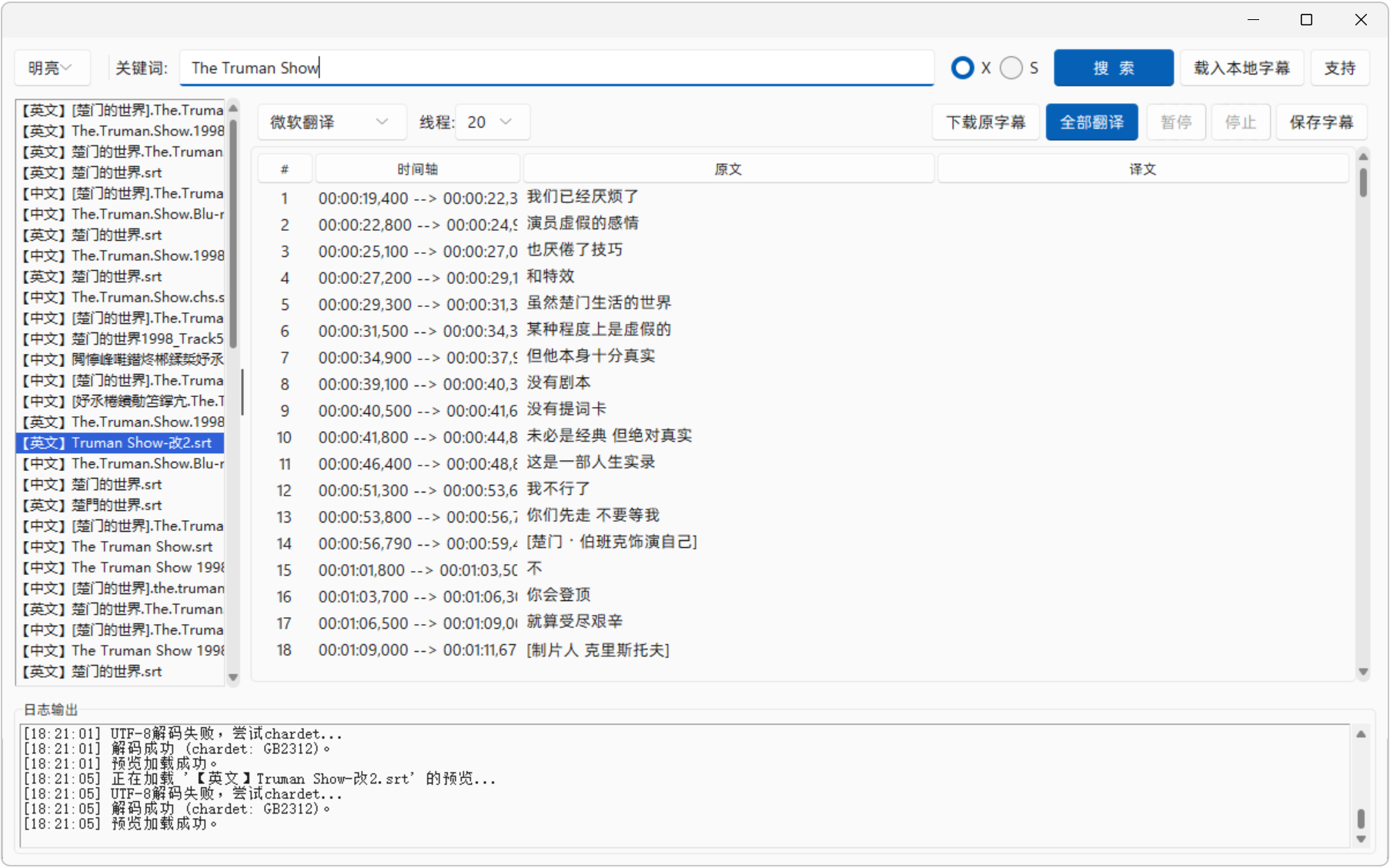Select subtitle row 虽然楚门生活的世界
The image size is (1390, 868).
pyautogui.click(x=804, y=304)
